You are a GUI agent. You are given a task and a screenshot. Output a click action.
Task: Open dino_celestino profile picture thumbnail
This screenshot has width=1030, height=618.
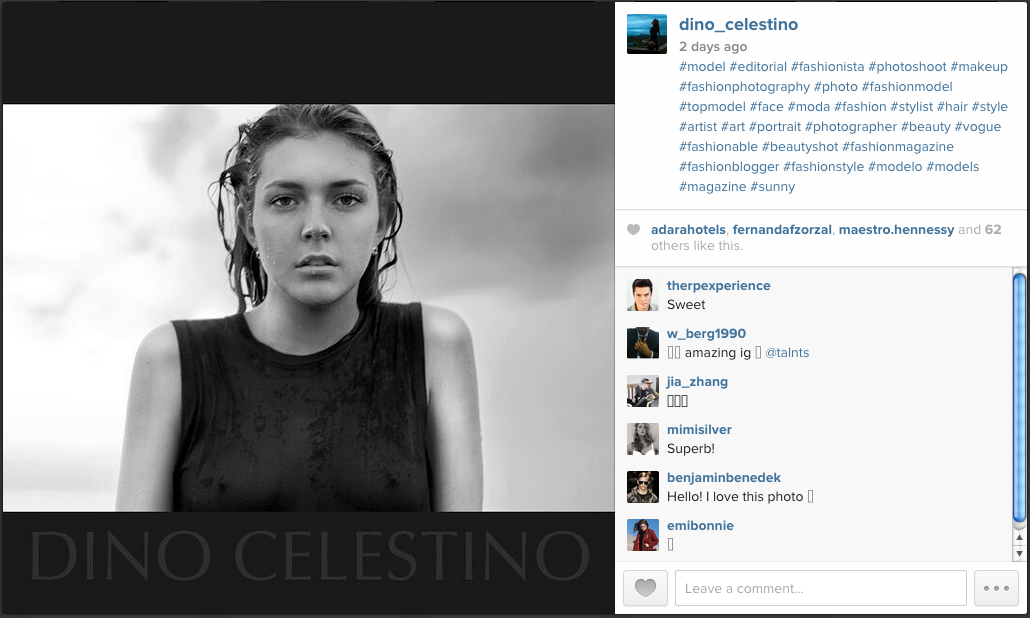pyautogui.click(x=646, y=34)
